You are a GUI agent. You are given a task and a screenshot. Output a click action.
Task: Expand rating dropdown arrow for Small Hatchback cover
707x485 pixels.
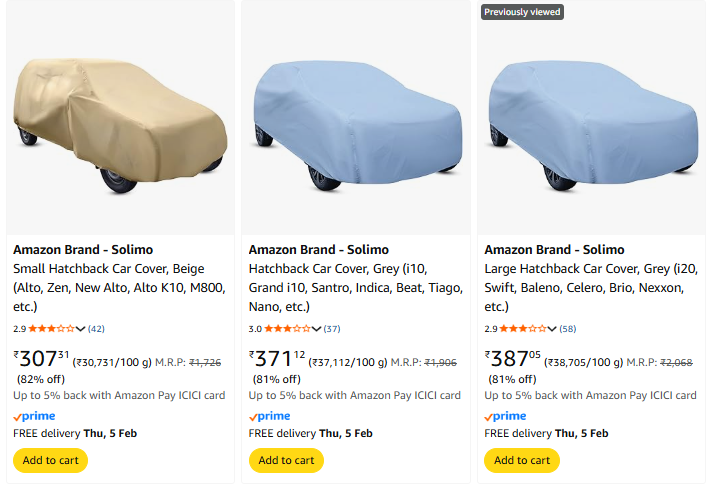81,329
